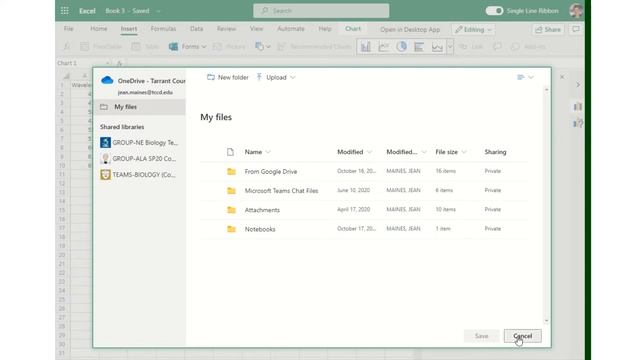Viewport: 640px width, 360px height.
Task: Expand more chart types dropdown
Action: [450, 47]
